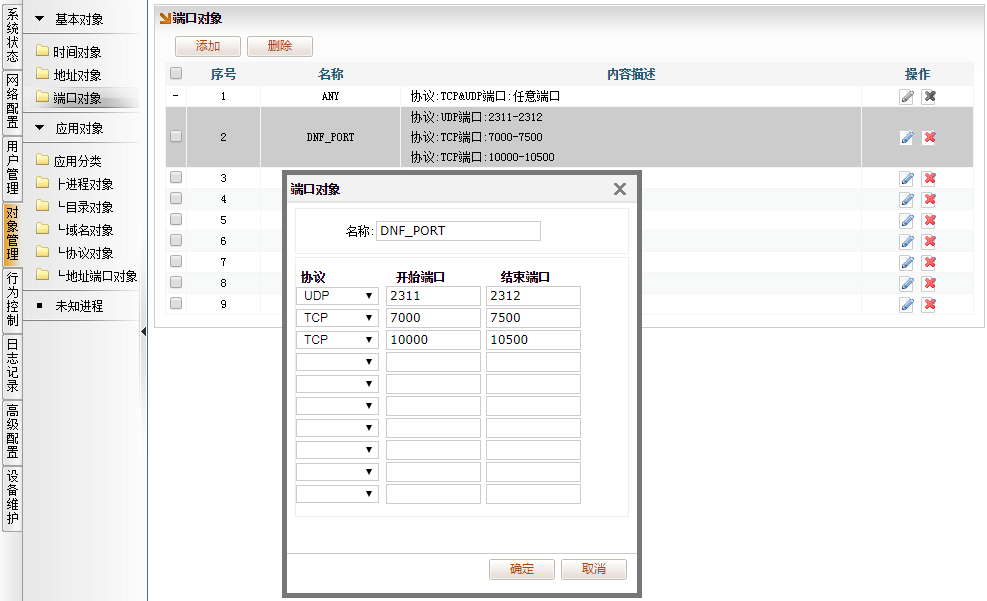Image resolution: width=987 pixels, height=601 pixels.
Task: Open the 地址对象 menu item
Action: (77, 76)
